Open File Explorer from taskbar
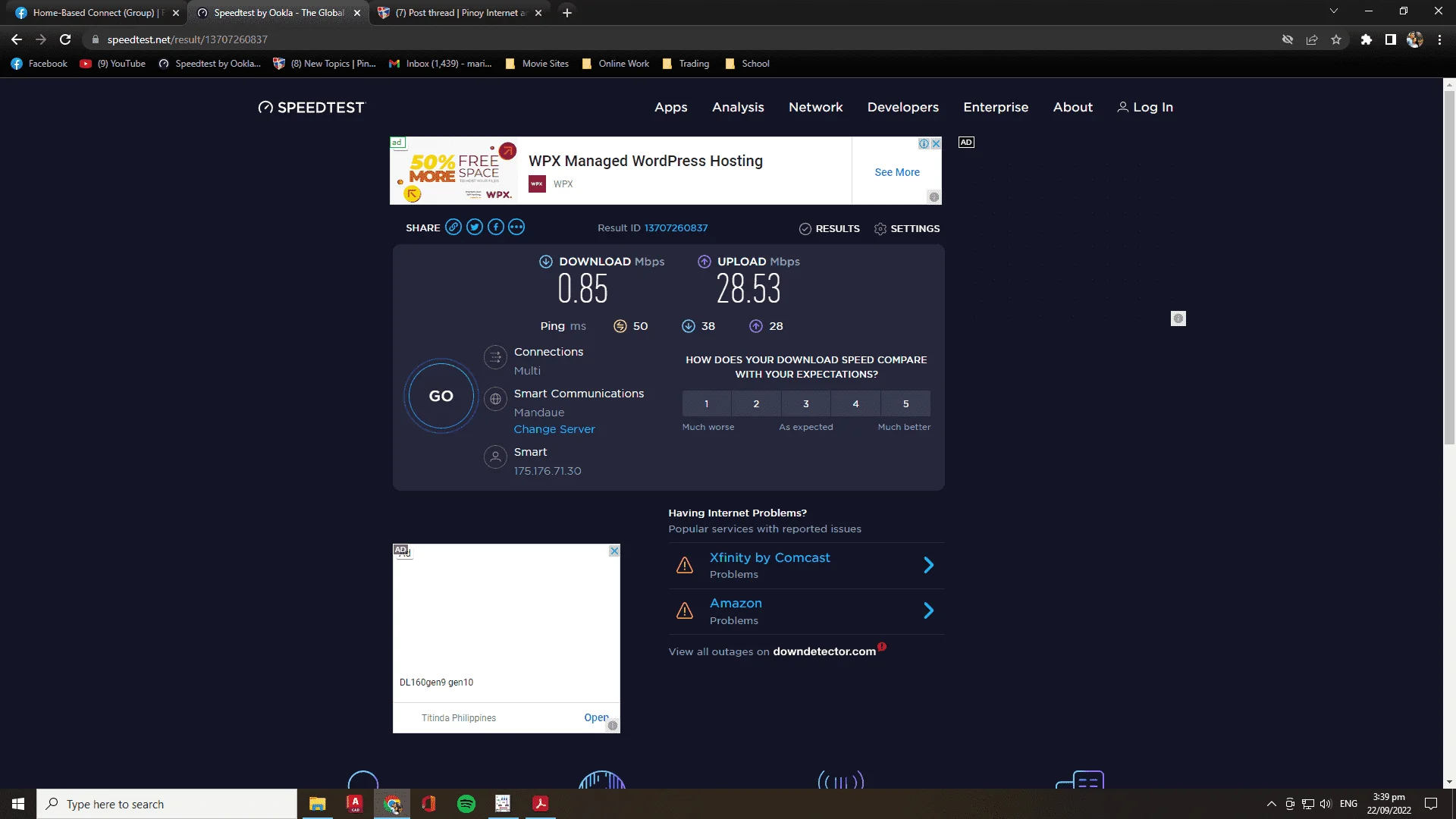The image size is (1456, 819). click(317, 804)
